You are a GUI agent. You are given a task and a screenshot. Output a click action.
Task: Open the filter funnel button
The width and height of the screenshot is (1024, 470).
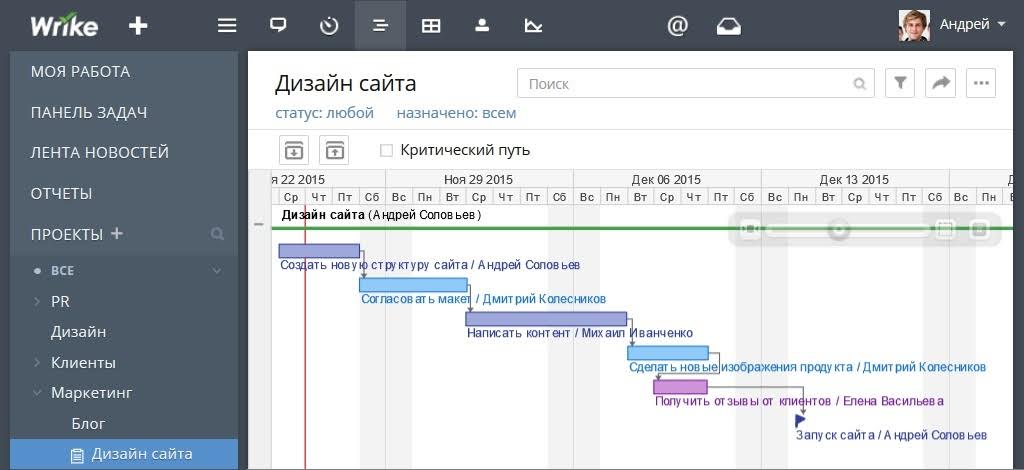[900, 84]
